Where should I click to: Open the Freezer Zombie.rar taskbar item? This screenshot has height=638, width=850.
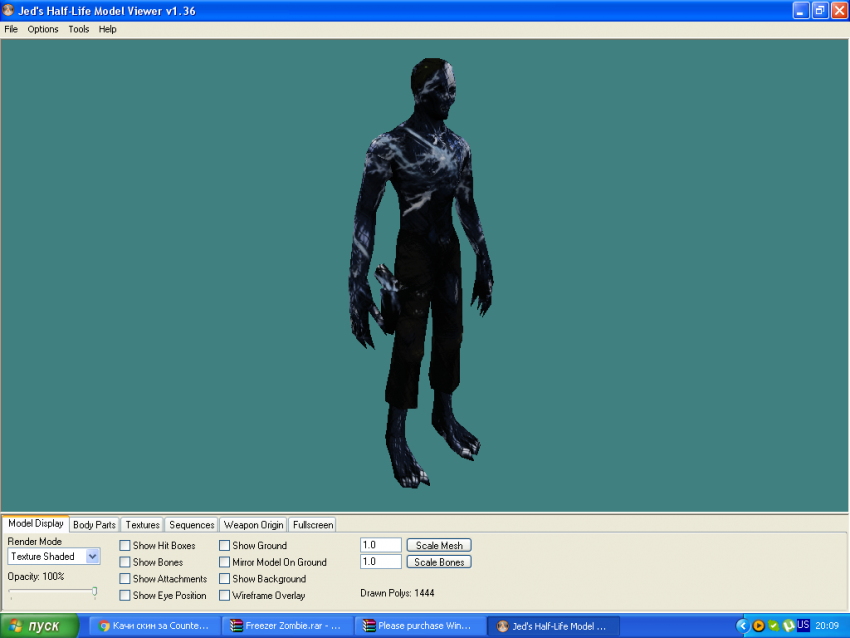285,627
